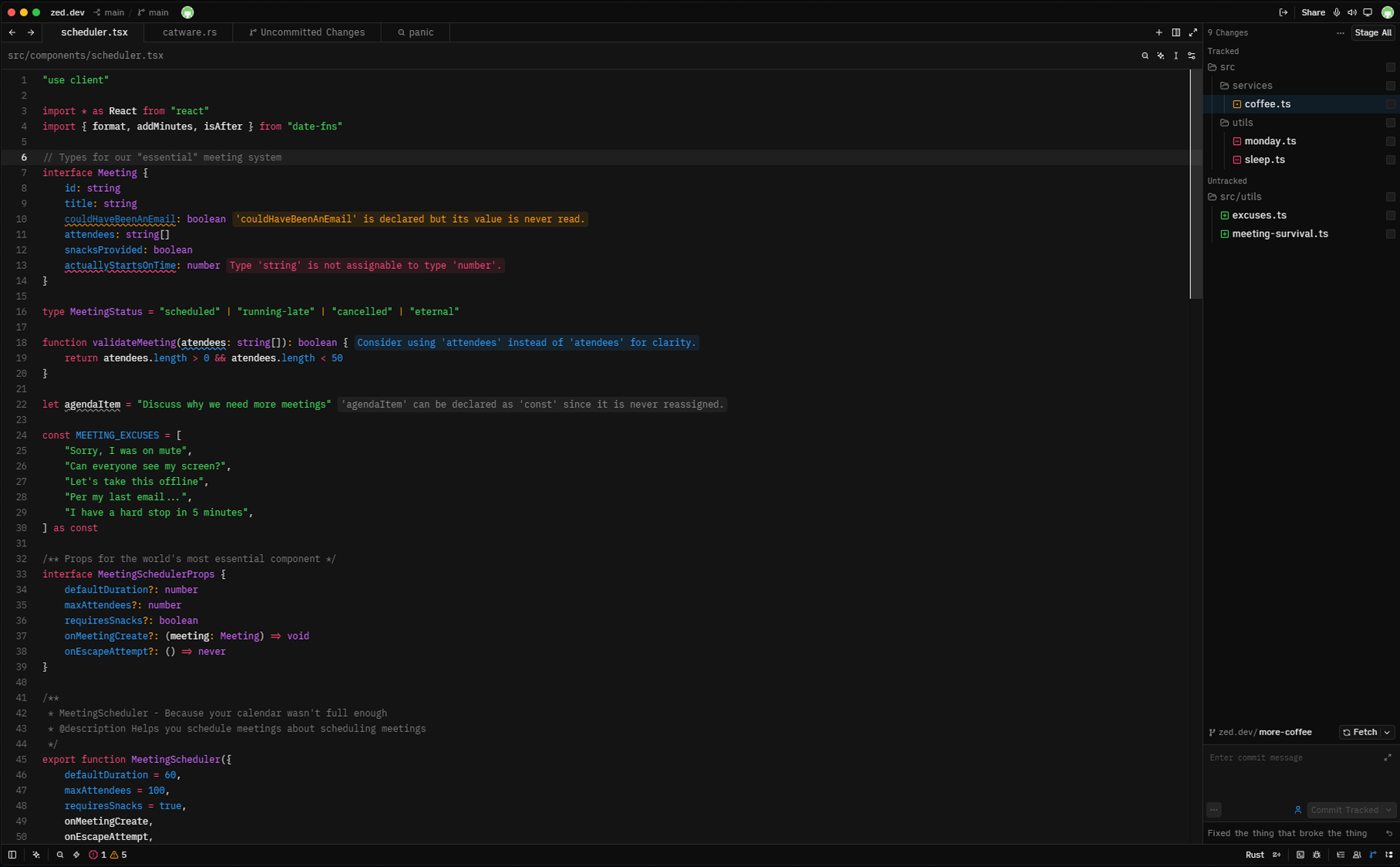This screenshot has width=1400, height=867.
Task: Toggle audio speaker icon in title bar
Action: [x=1352, y=12]
